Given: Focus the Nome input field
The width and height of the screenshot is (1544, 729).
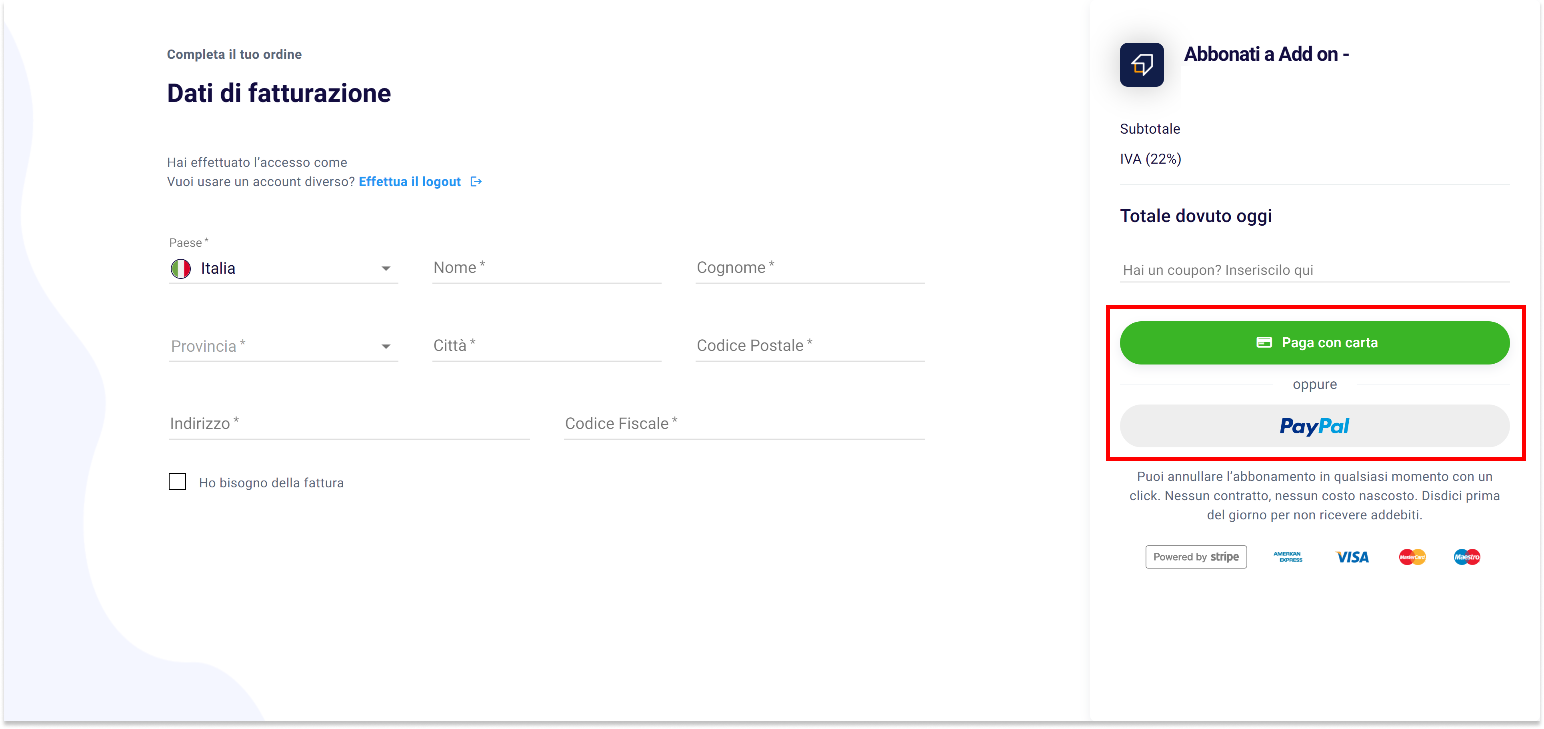Looking at the screenshot, I should coord(546,268).
